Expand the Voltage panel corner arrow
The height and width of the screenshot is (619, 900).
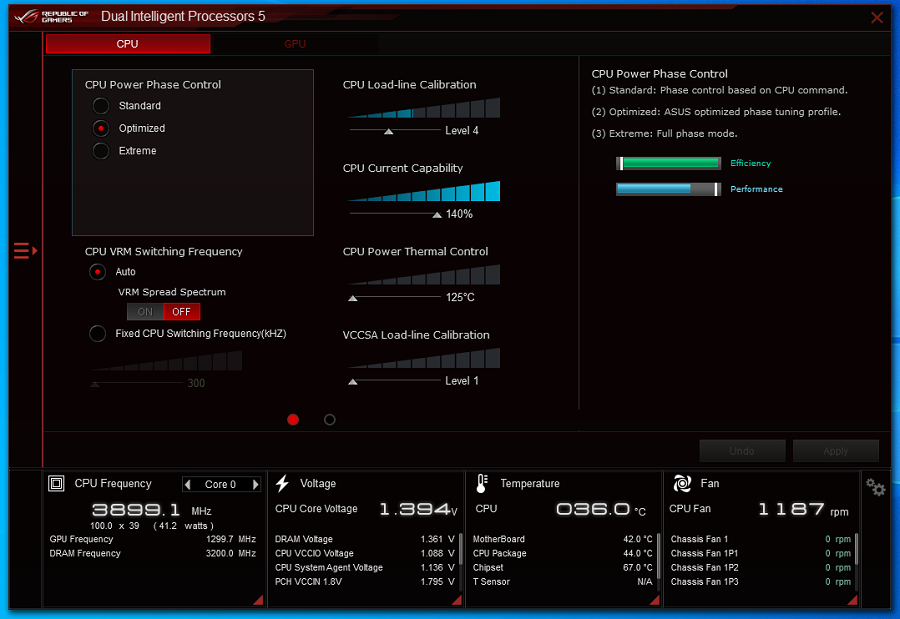click(456, 600)
